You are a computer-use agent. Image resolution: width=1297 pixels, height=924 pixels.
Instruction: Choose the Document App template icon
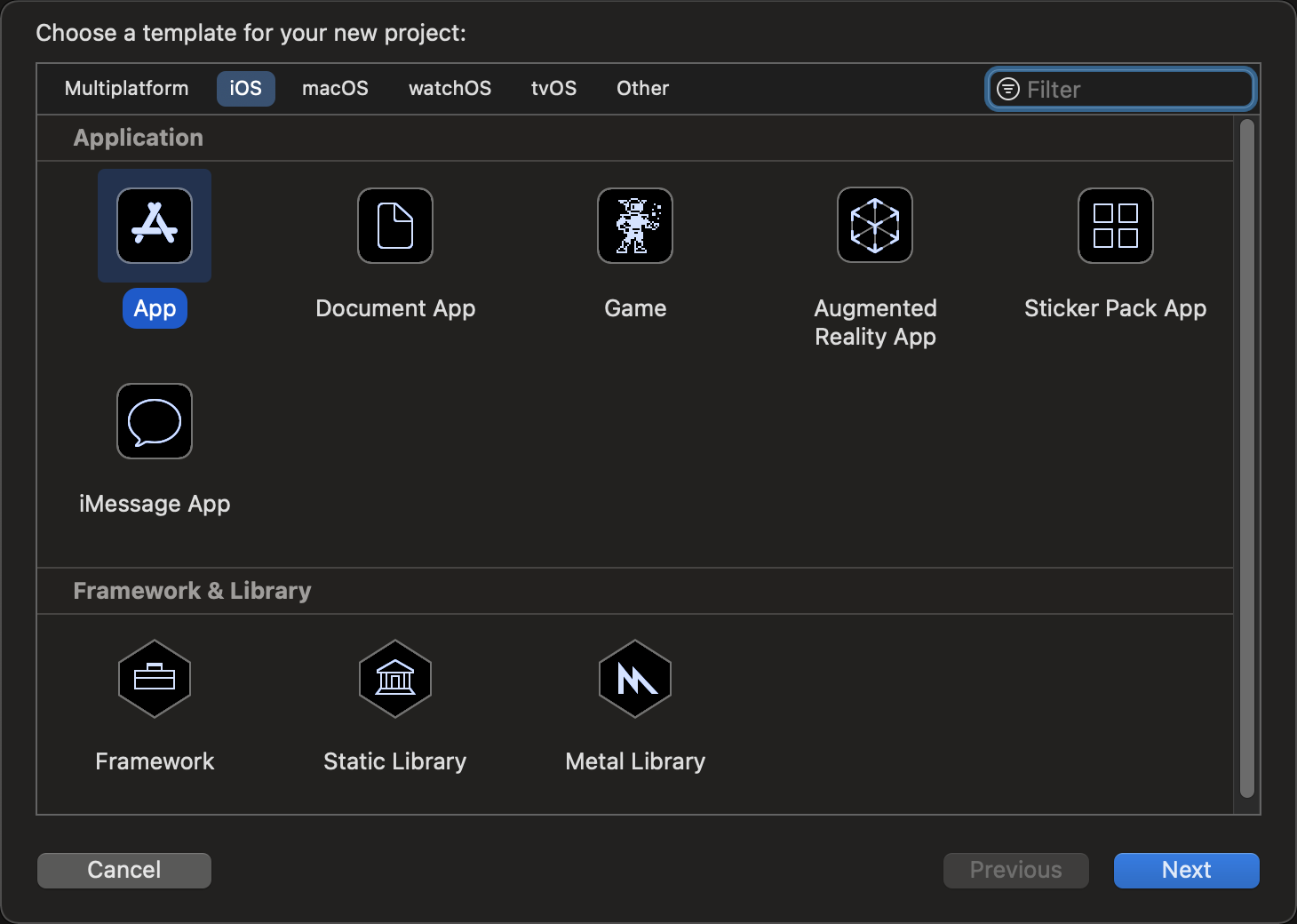coord(395,226)
